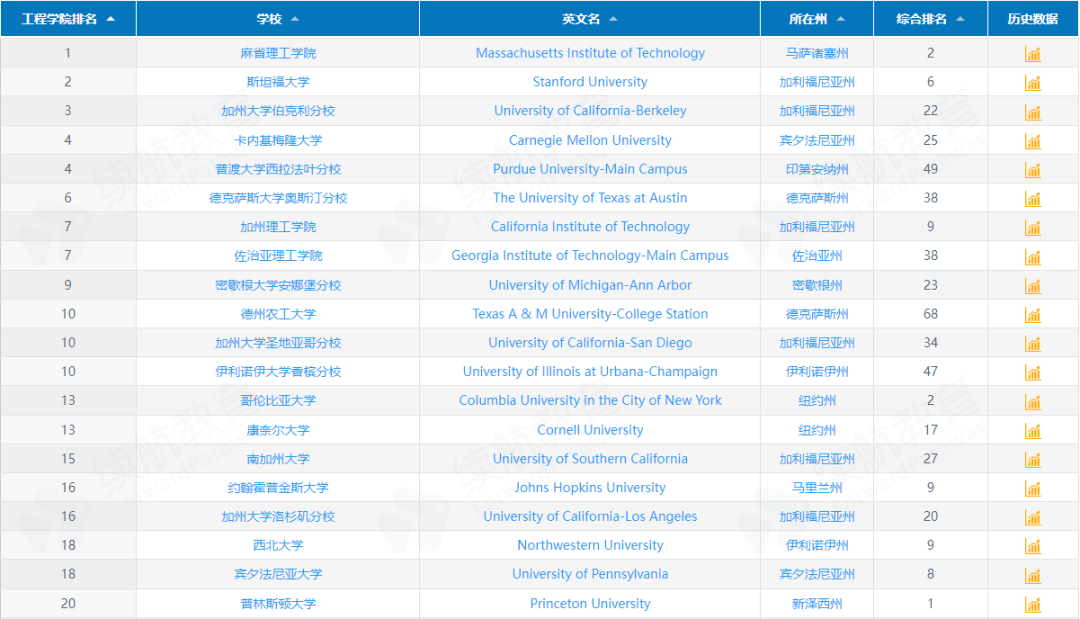The width and height of the screenshot is (1080, 619).
Task: Sort by 学校 column header
Action: [x=278, y=19]
